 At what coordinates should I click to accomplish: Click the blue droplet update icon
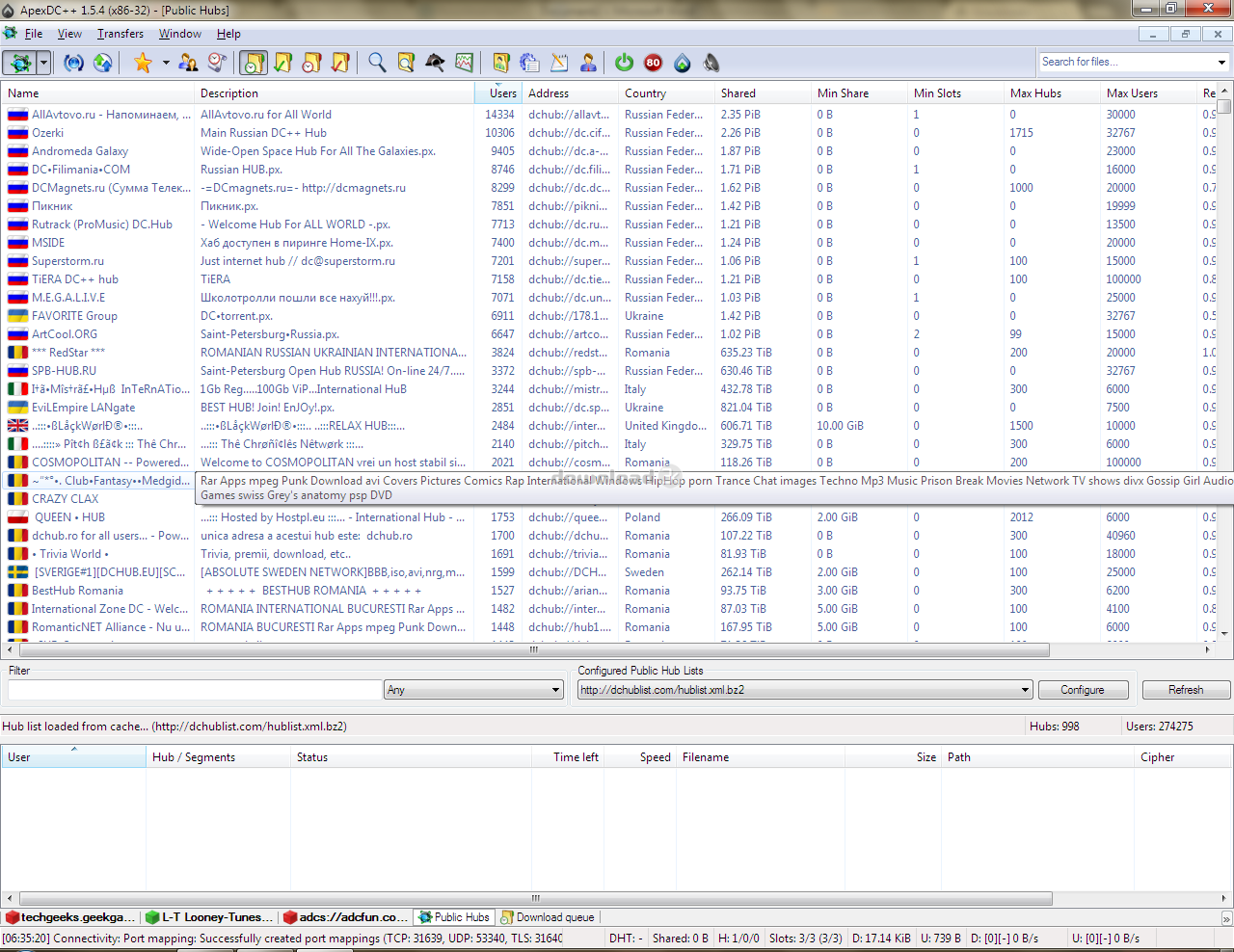click(682, 64)
